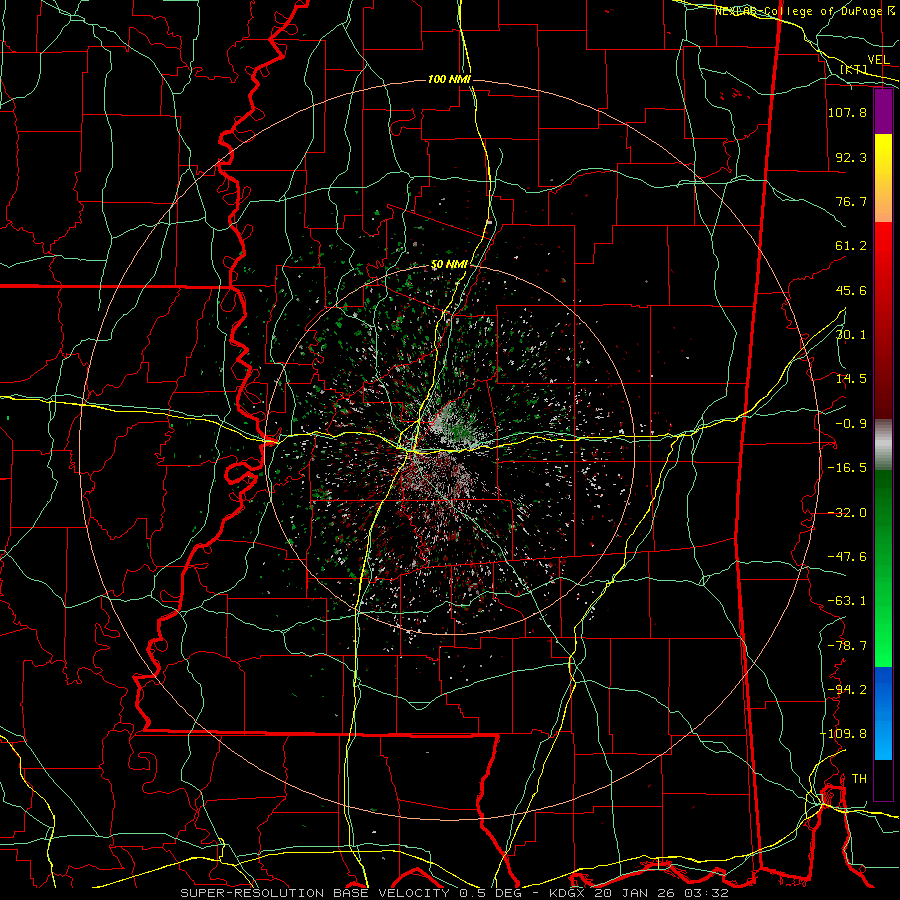
Task: Select the "VEL" legend heading
Action: [878, 60]
